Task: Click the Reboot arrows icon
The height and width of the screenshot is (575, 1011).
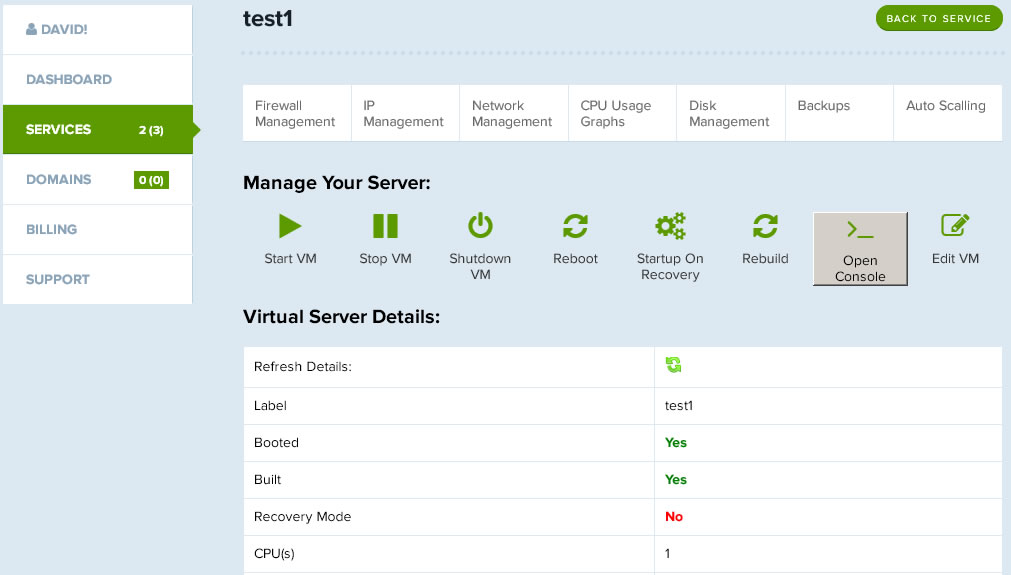Action: [x=575, y=226]
